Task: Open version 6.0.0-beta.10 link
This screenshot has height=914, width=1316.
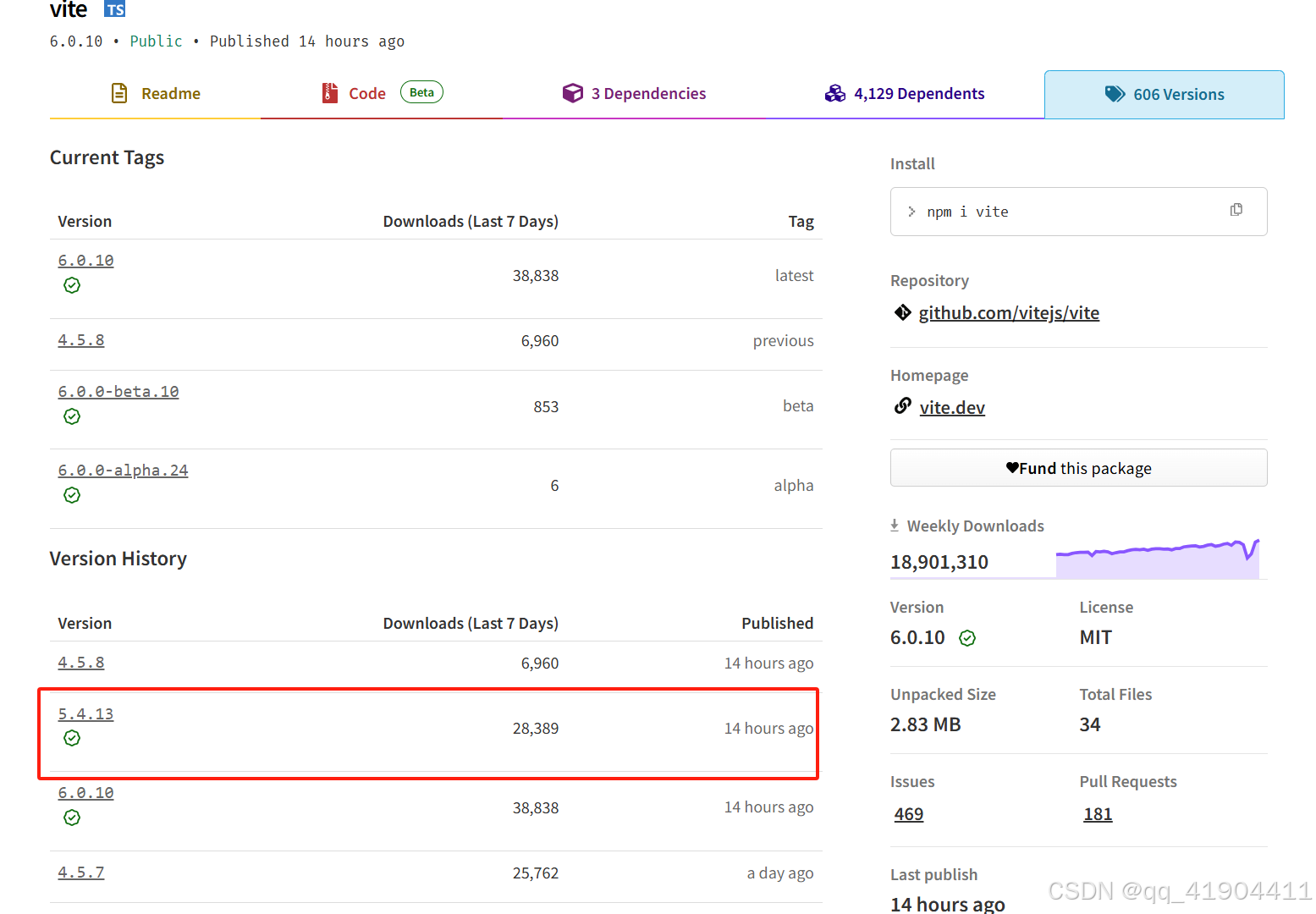Action: [118, 392]
